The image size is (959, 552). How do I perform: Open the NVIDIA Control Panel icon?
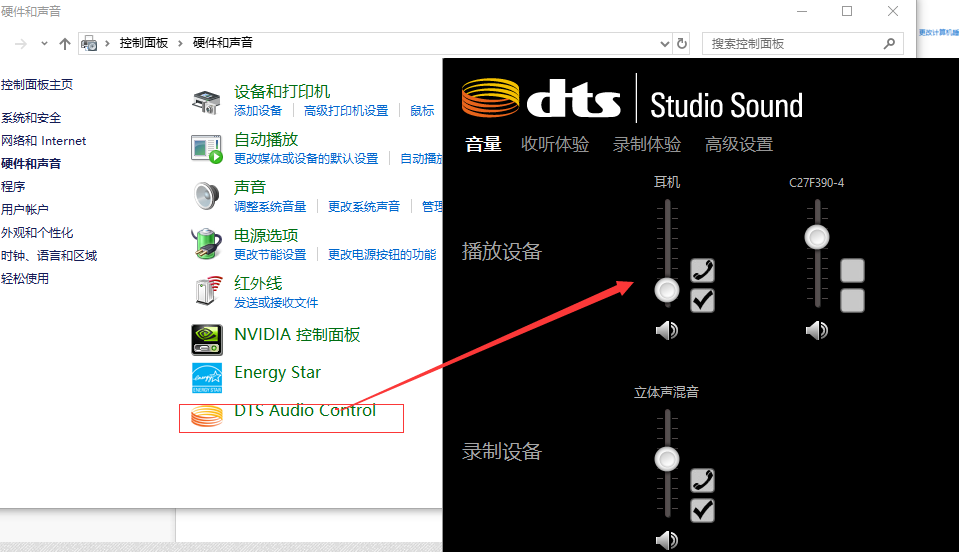click(207, 340)
